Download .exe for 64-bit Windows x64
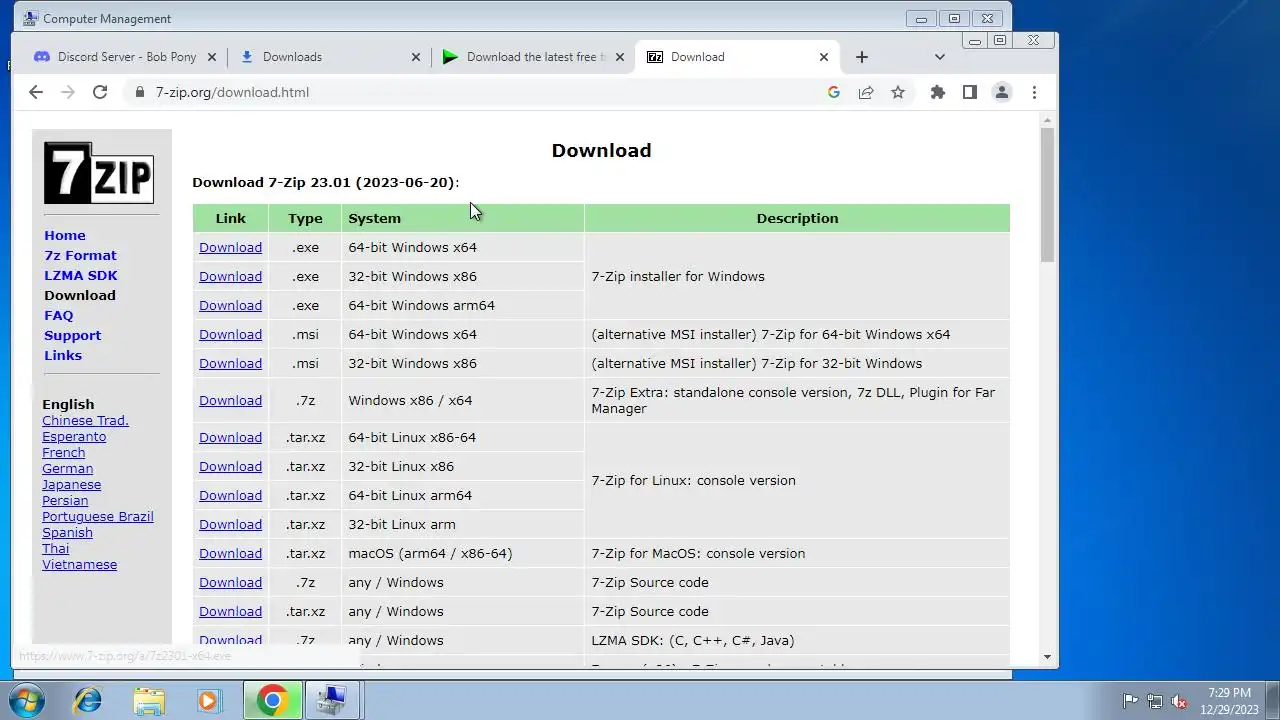This screenshot has width=1280, height=720. click(x=230, y=247)
